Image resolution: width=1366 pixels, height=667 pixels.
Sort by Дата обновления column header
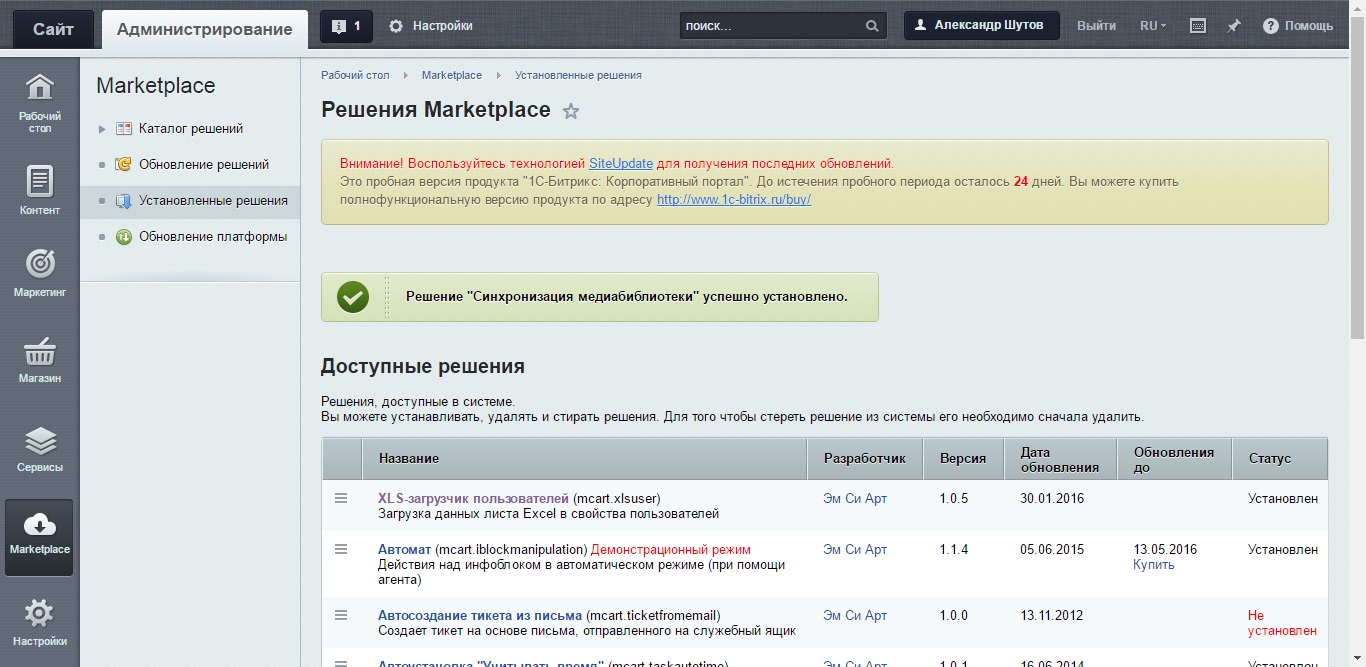[x=1060, y=459]
